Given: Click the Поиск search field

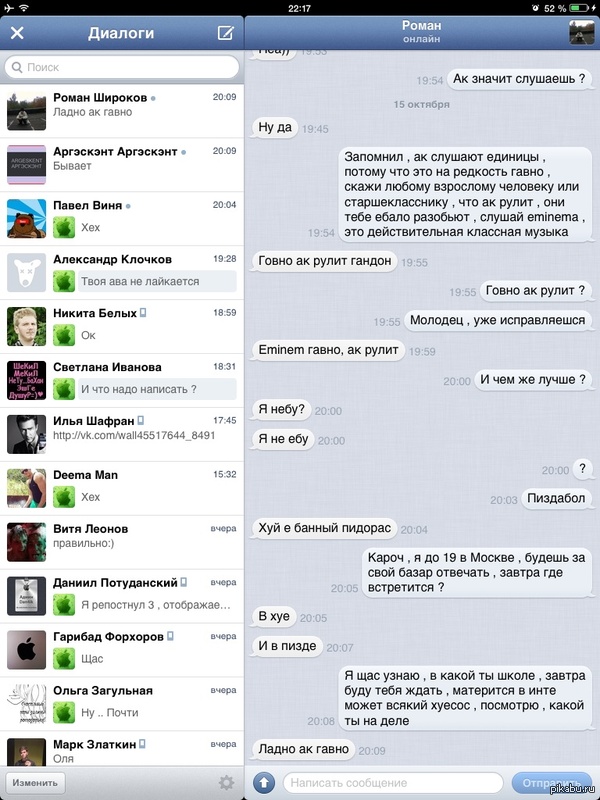Looking at the screenshot, I should [x=121, y=67].
